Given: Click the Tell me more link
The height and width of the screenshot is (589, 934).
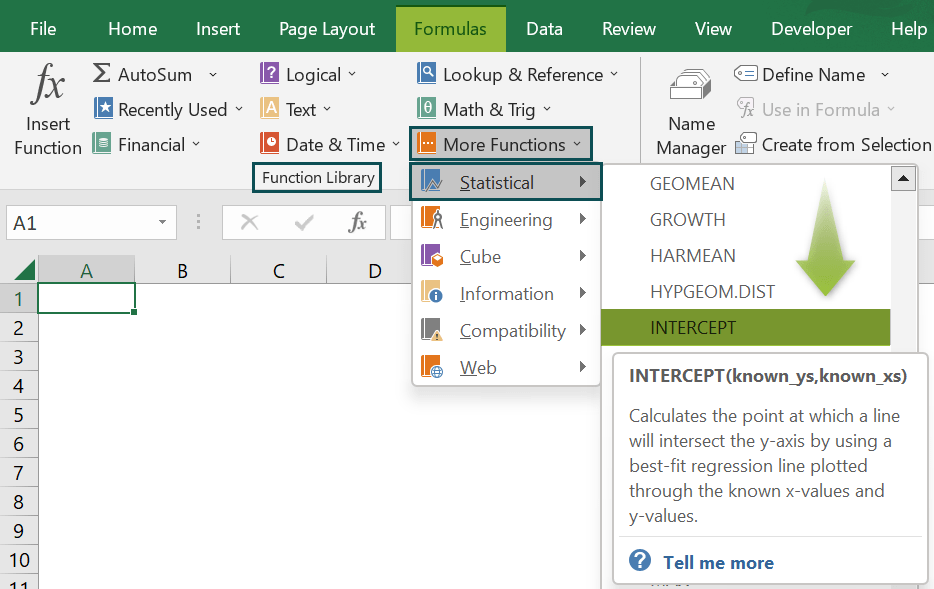Looking at the screenshot, I should click(x=718, y=562).
